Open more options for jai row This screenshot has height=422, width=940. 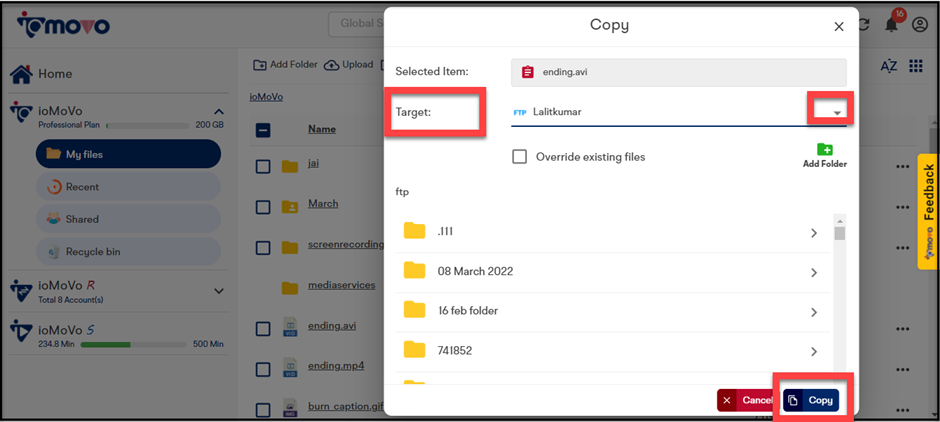[x=903, y=167]
